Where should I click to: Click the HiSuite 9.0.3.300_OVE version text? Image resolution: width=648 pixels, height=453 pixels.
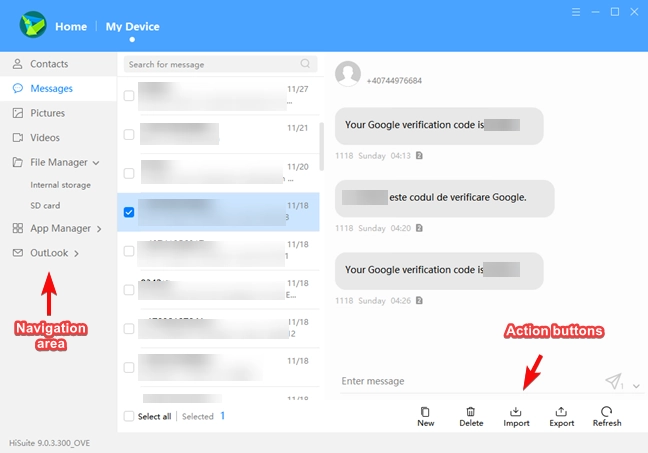pyautogui.click(x=49, y=443)
